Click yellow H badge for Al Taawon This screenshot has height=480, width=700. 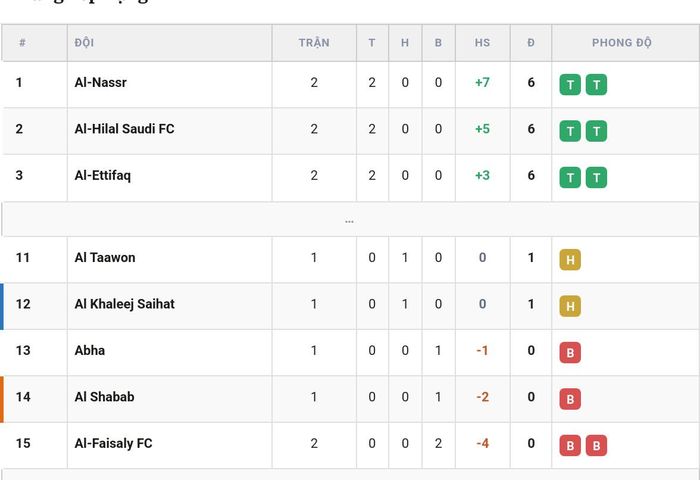[x=570, y=259]
